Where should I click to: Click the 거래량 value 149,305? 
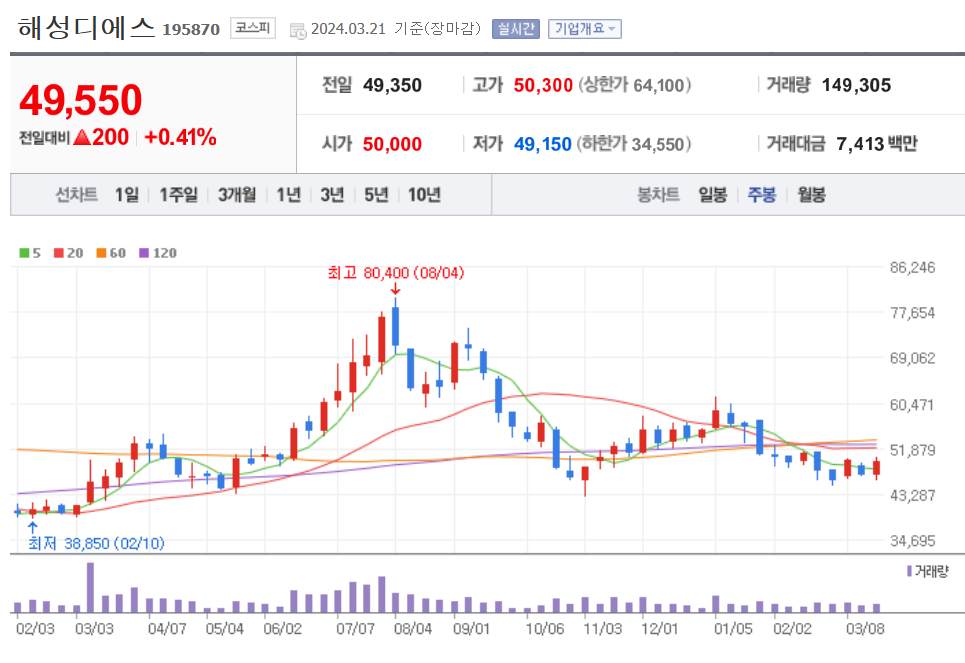coord(856,85)
